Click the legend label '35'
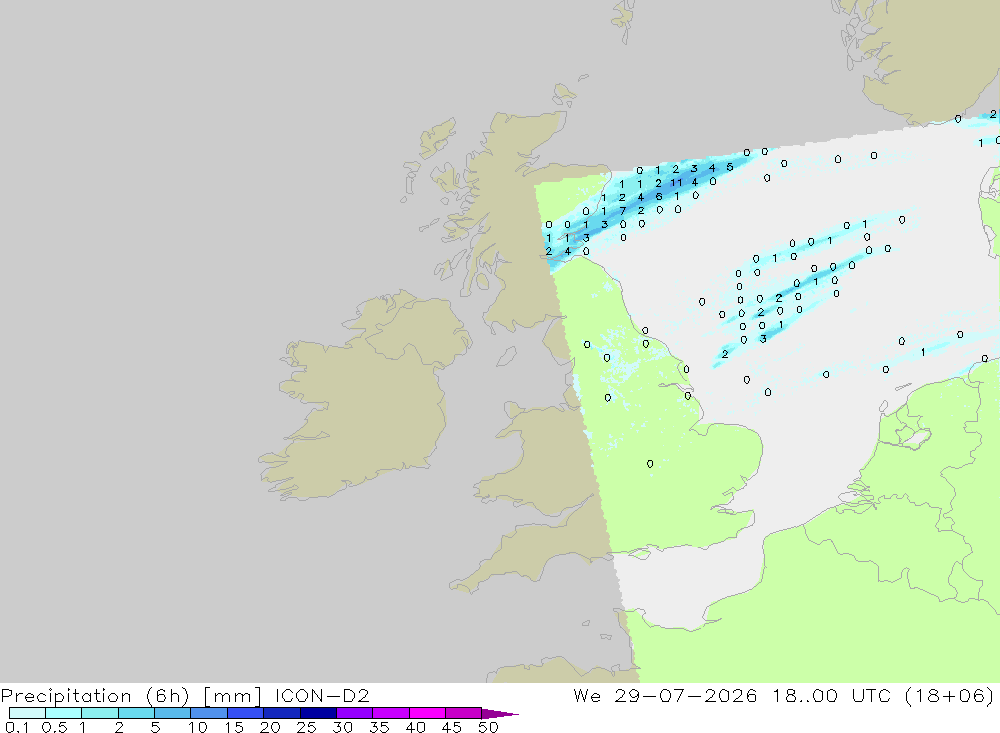This screenshot has width=1000, height=733. [x=379, y=727]
